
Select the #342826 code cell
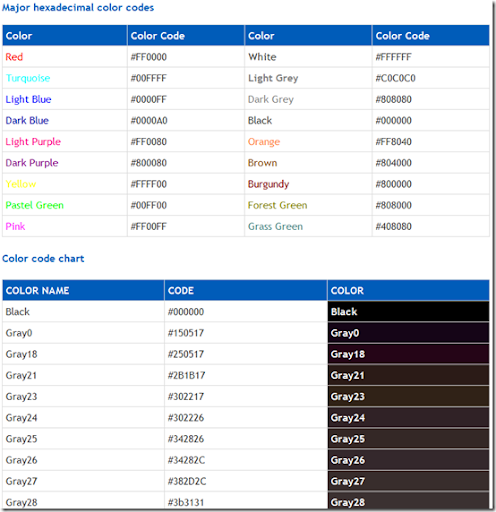click(246, 439)
